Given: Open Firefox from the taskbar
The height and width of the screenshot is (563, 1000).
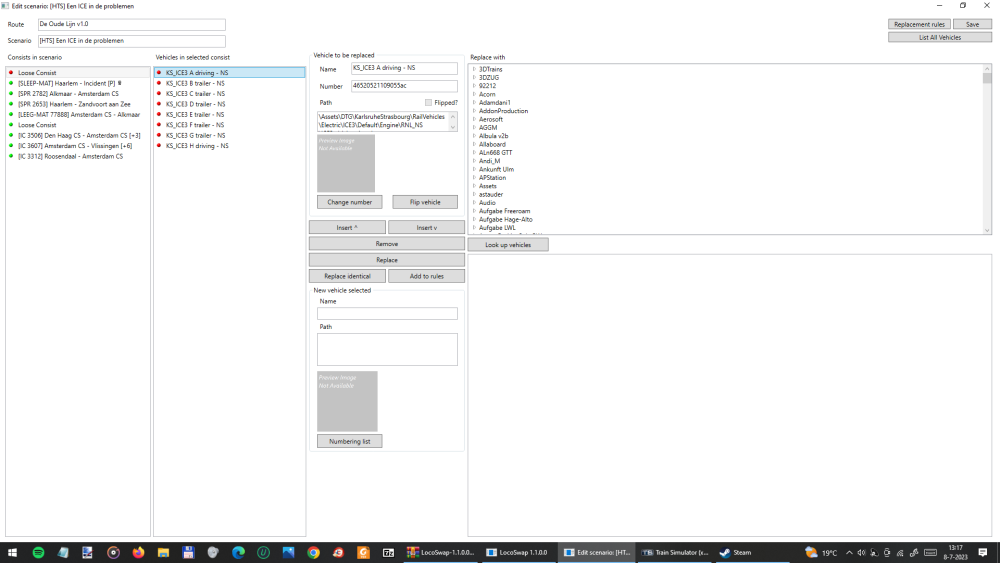Looking at the screenshot, I should (x=138, y=552).
